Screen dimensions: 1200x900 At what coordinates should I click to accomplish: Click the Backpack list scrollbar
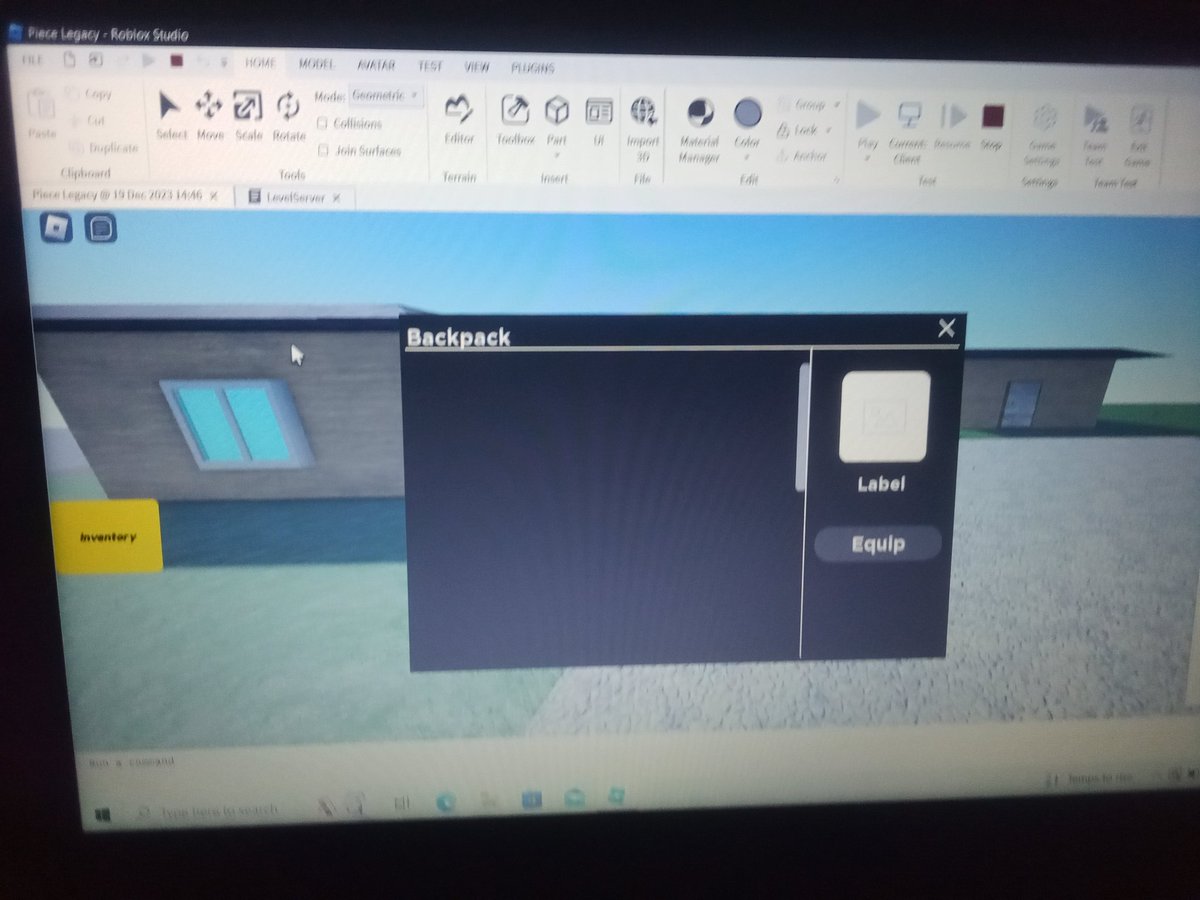[x=801, y=427]
